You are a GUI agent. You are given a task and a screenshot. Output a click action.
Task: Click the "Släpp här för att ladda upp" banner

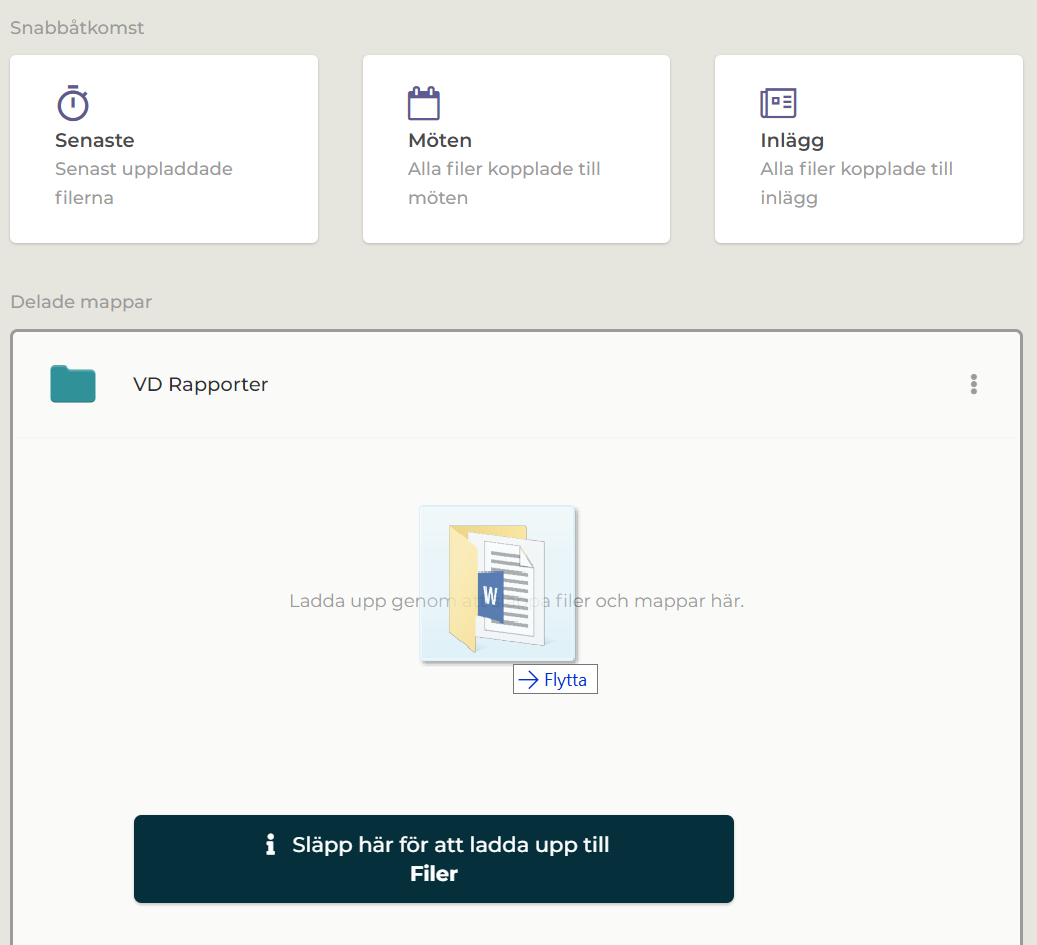(450, 845)
